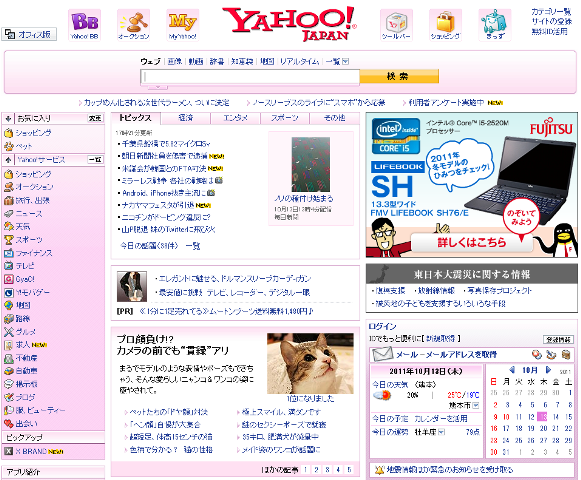The image size is (581, 480).
Task: Open the My Yahoo! icon in the header
Action: (x=182, y=25)
